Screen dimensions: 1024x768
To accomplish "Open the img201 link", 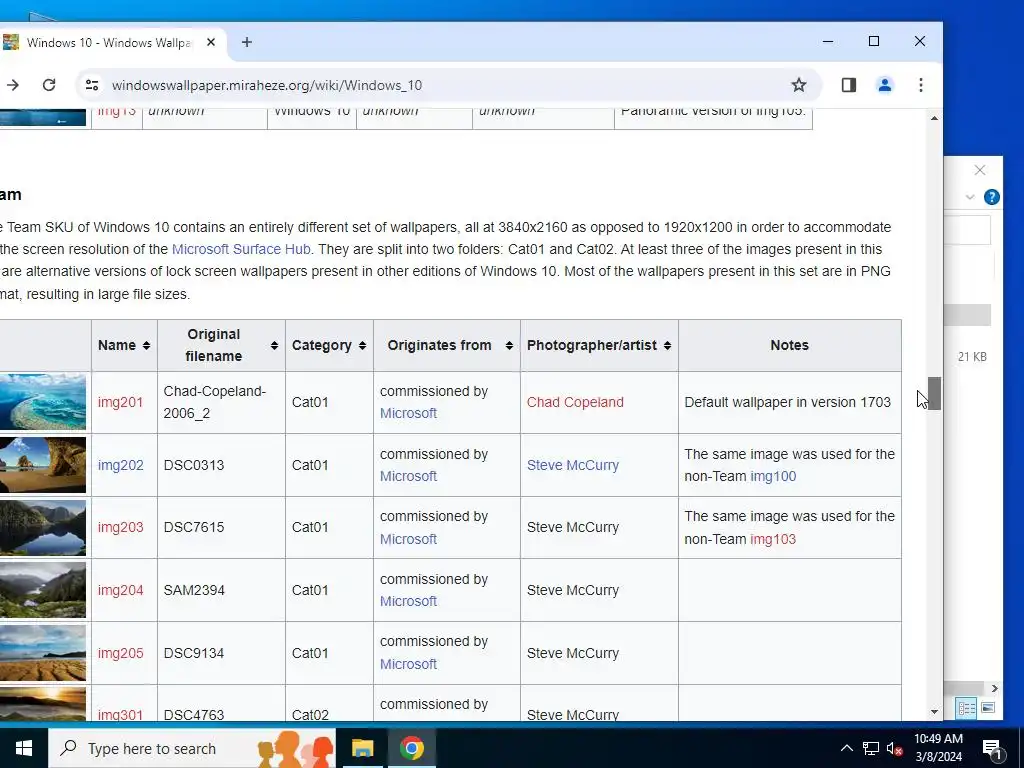I will click(x=120, y=402).
